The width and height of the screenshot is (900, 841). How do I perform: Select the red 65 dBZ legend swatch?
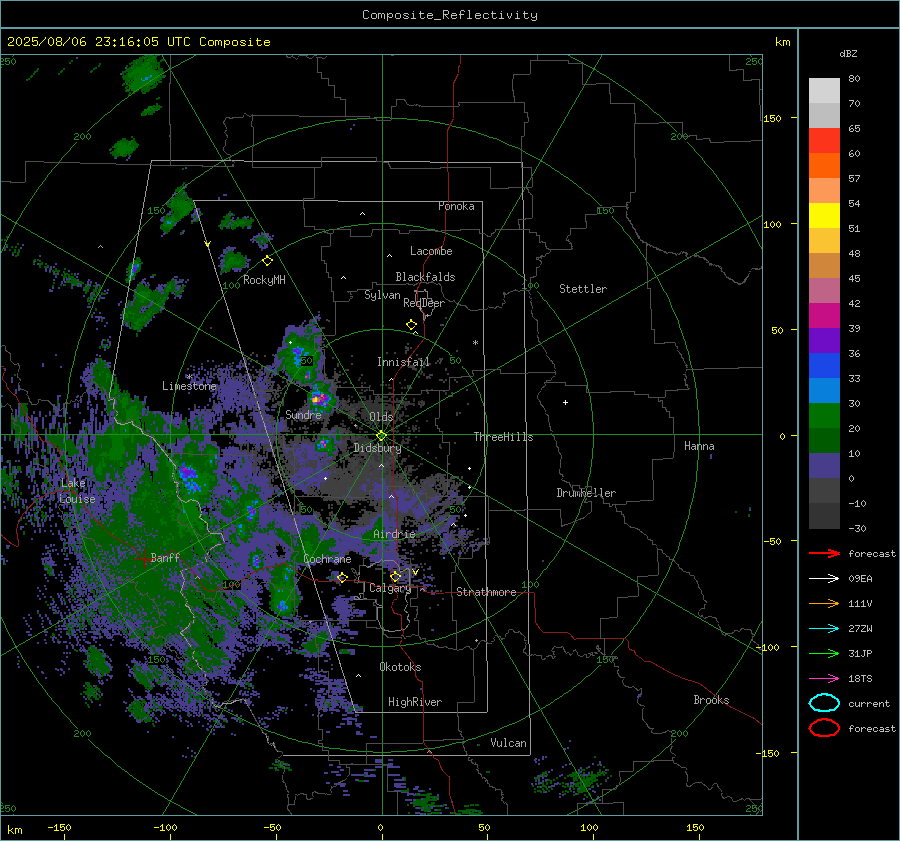click(824, 140)
